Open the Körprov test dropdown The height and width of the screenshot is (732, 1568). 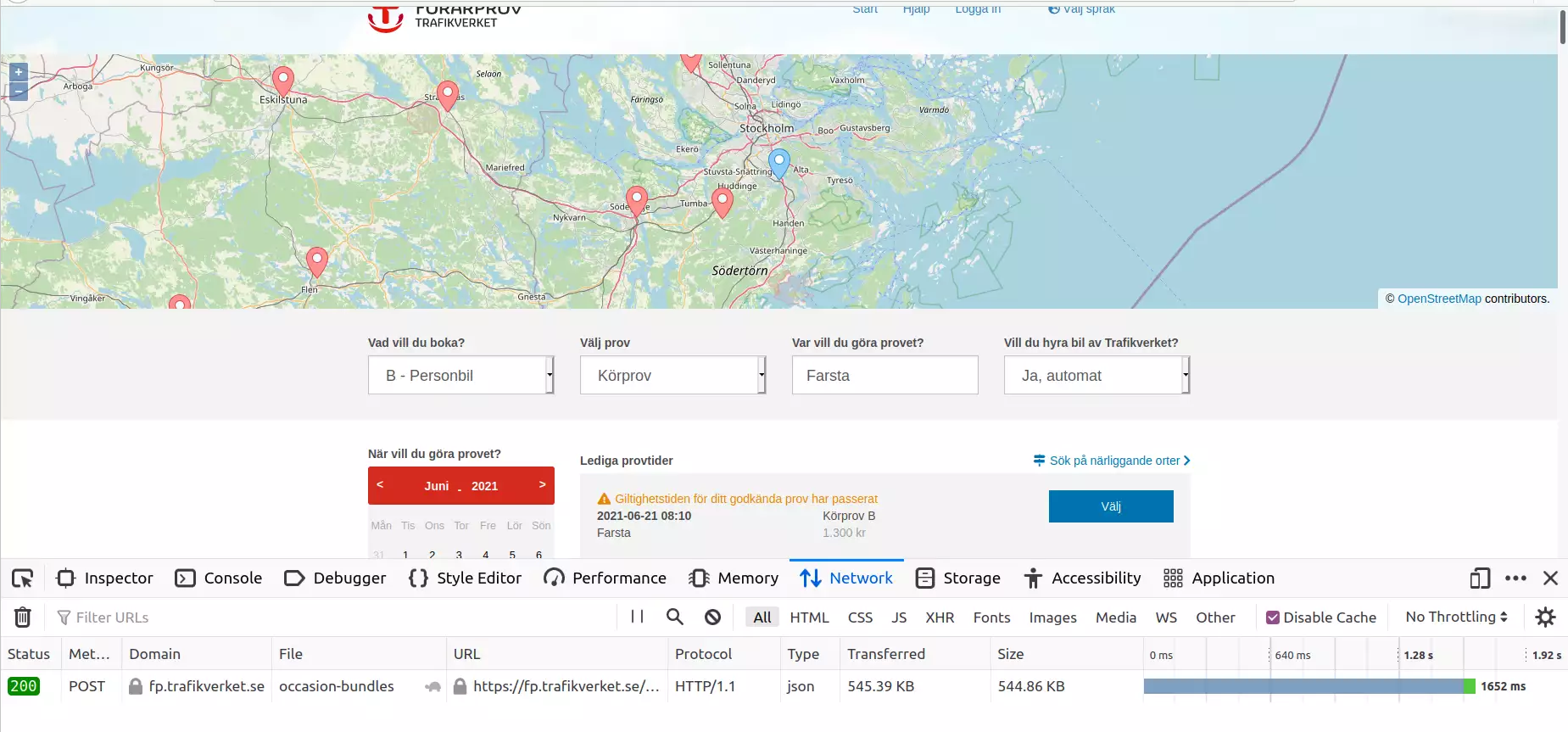tap(672, 375)
